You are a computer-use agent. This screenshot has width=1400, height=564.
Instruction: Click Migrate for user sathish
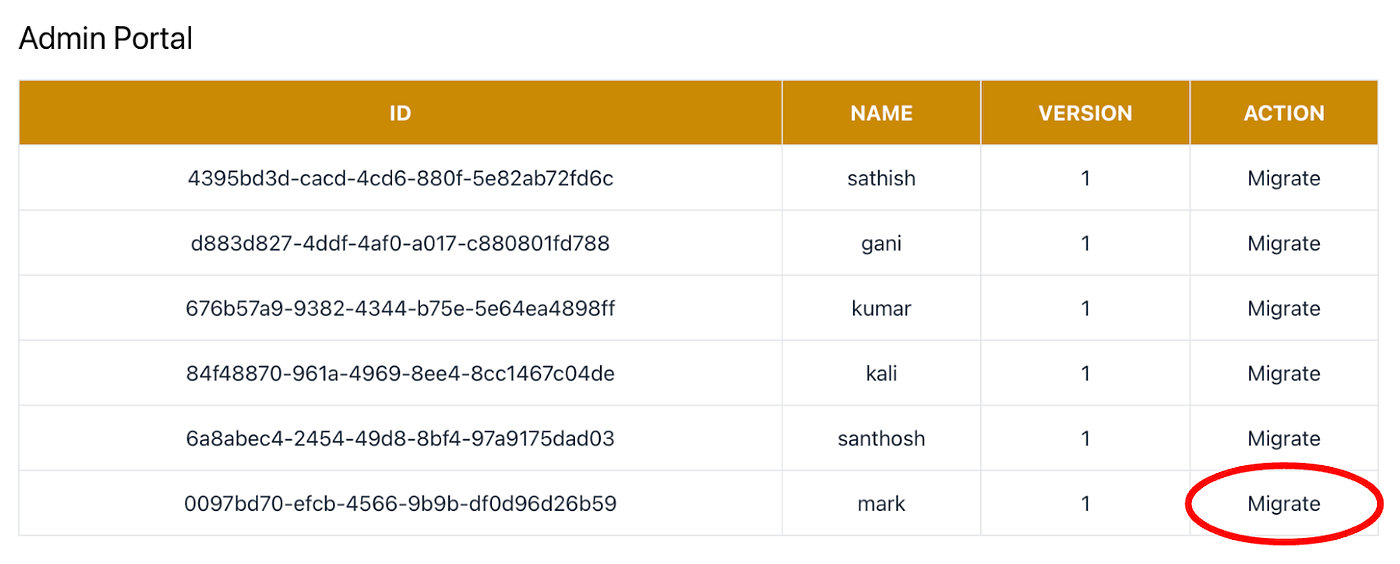(x=1284, y=179)
